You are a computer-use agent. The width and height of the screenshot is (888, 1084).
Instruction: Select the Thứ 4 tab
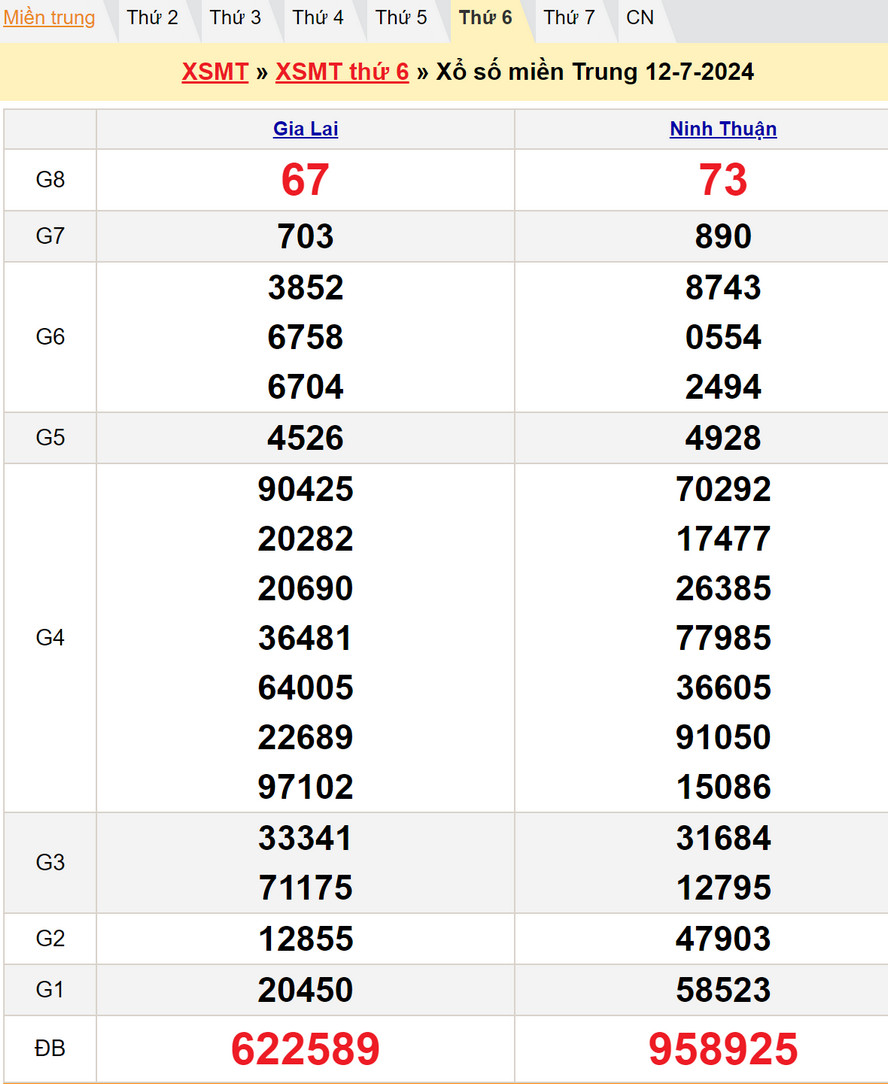coord(318,18)
